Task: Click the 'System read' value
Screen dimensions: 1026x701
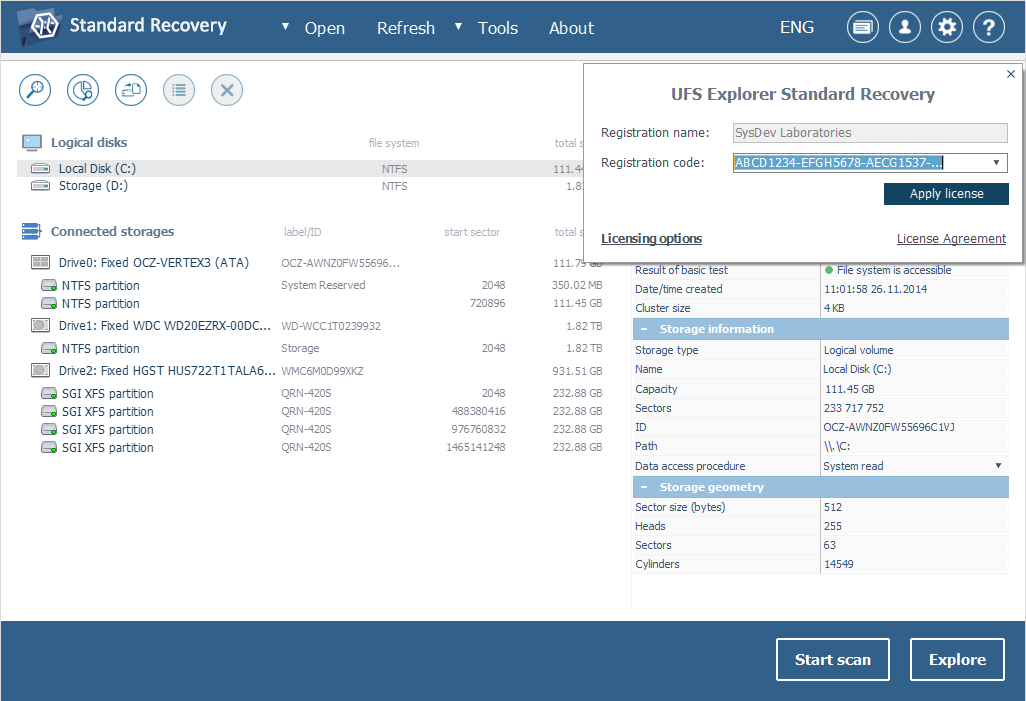Action: [x=853, y=466]
